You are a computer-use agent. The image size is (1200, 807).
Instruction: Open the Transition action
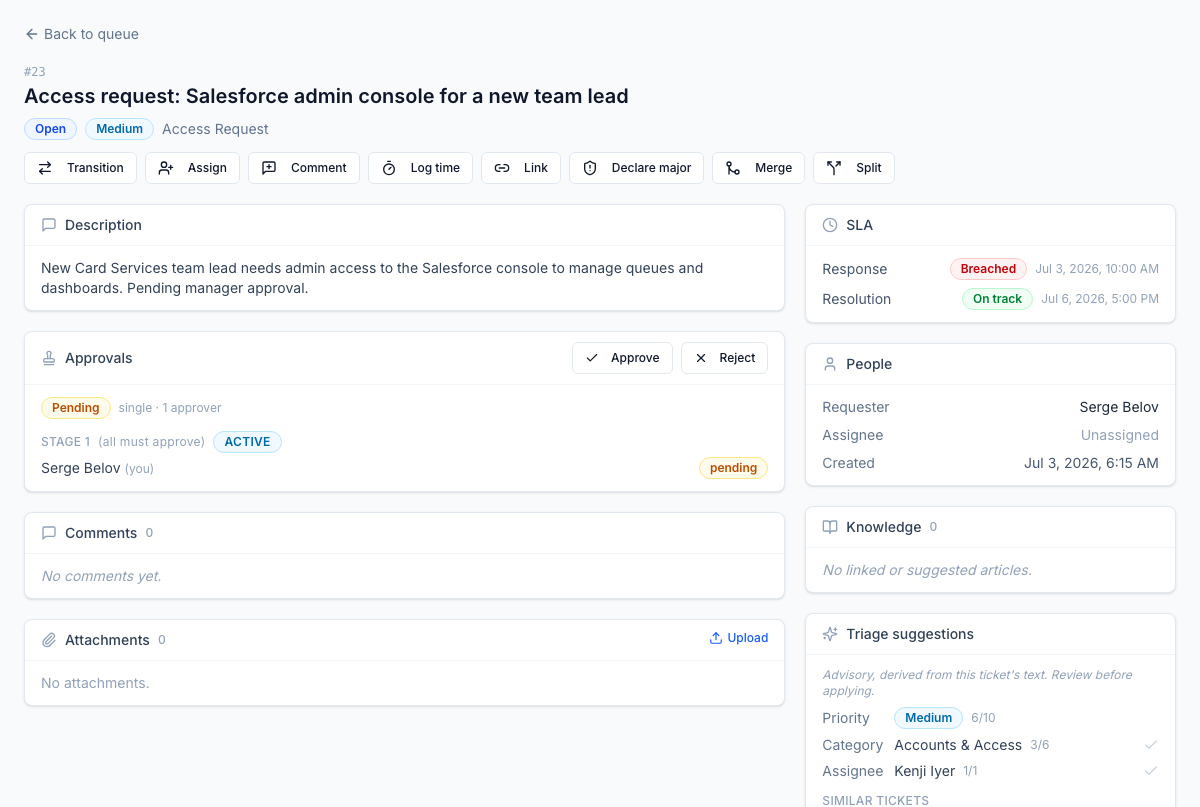coord(80,168)
